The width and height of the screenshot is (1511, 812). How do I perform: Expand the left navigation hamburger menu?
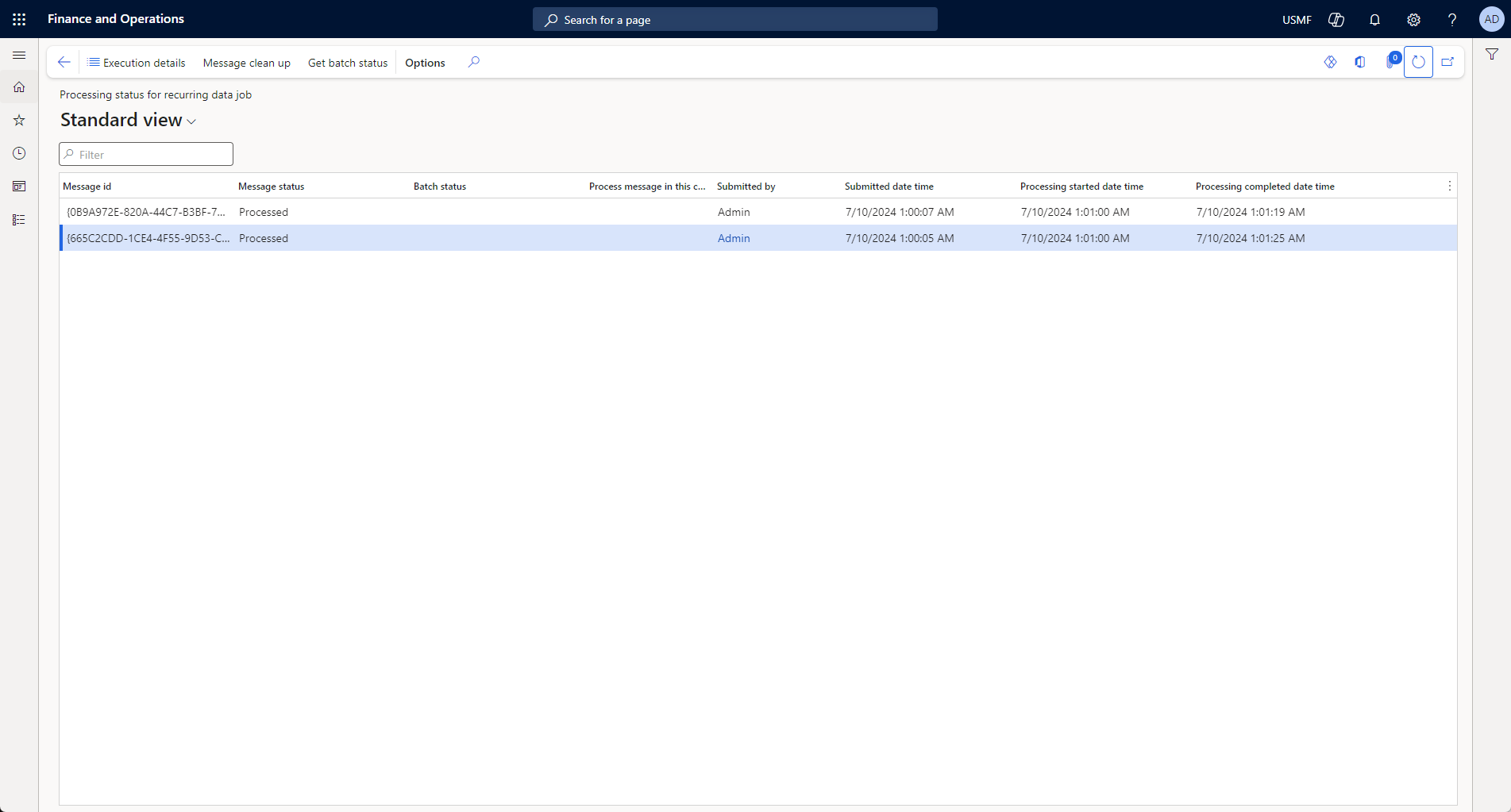(x=19, y=55)
